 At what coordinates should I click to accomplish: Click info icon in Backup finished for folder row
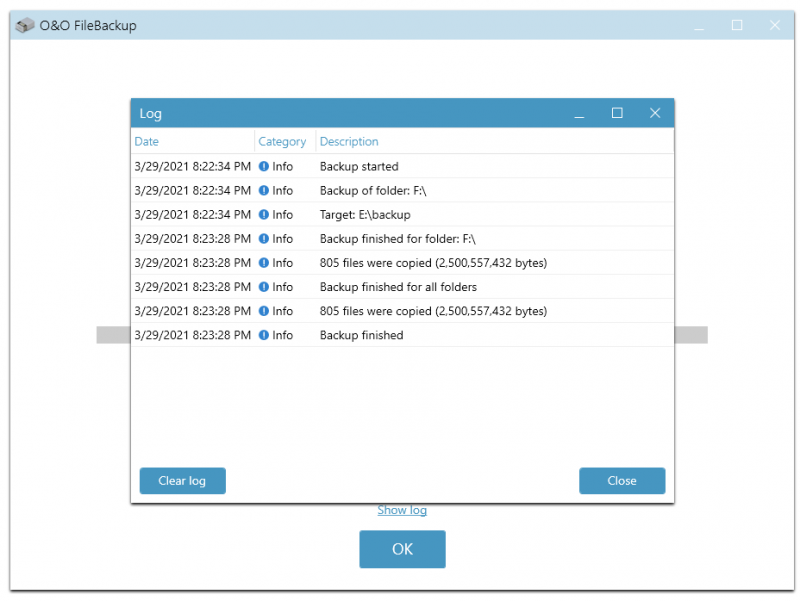tap(264, 238)
